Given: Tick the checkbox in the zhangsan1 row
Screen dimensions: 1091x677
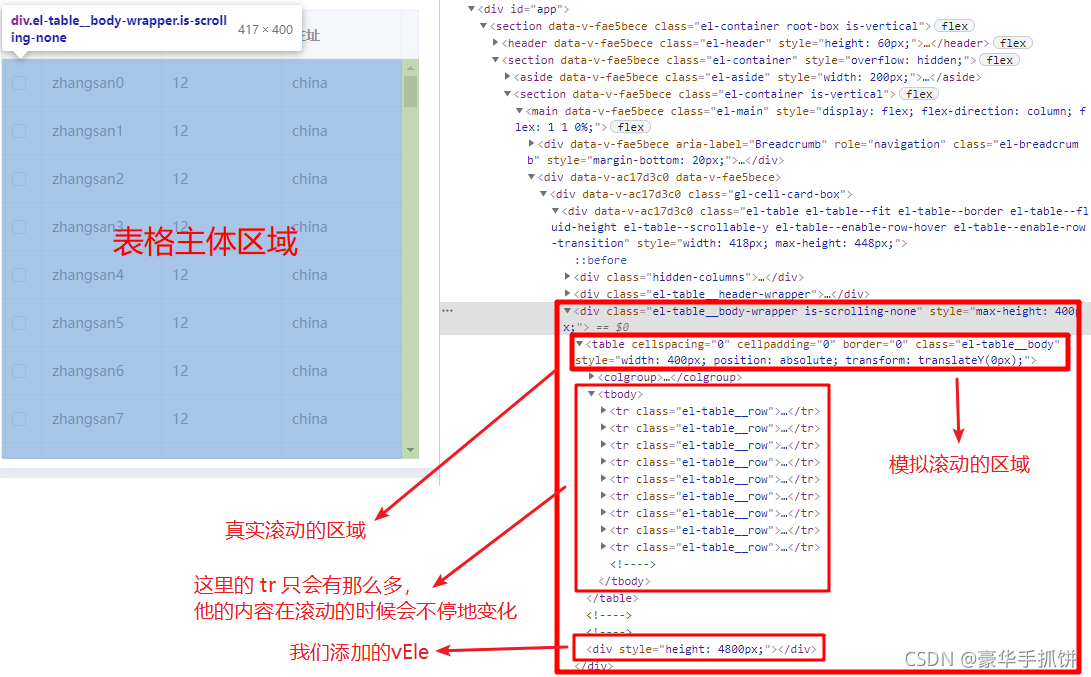Looking at the screenshot, I should 19,131.
